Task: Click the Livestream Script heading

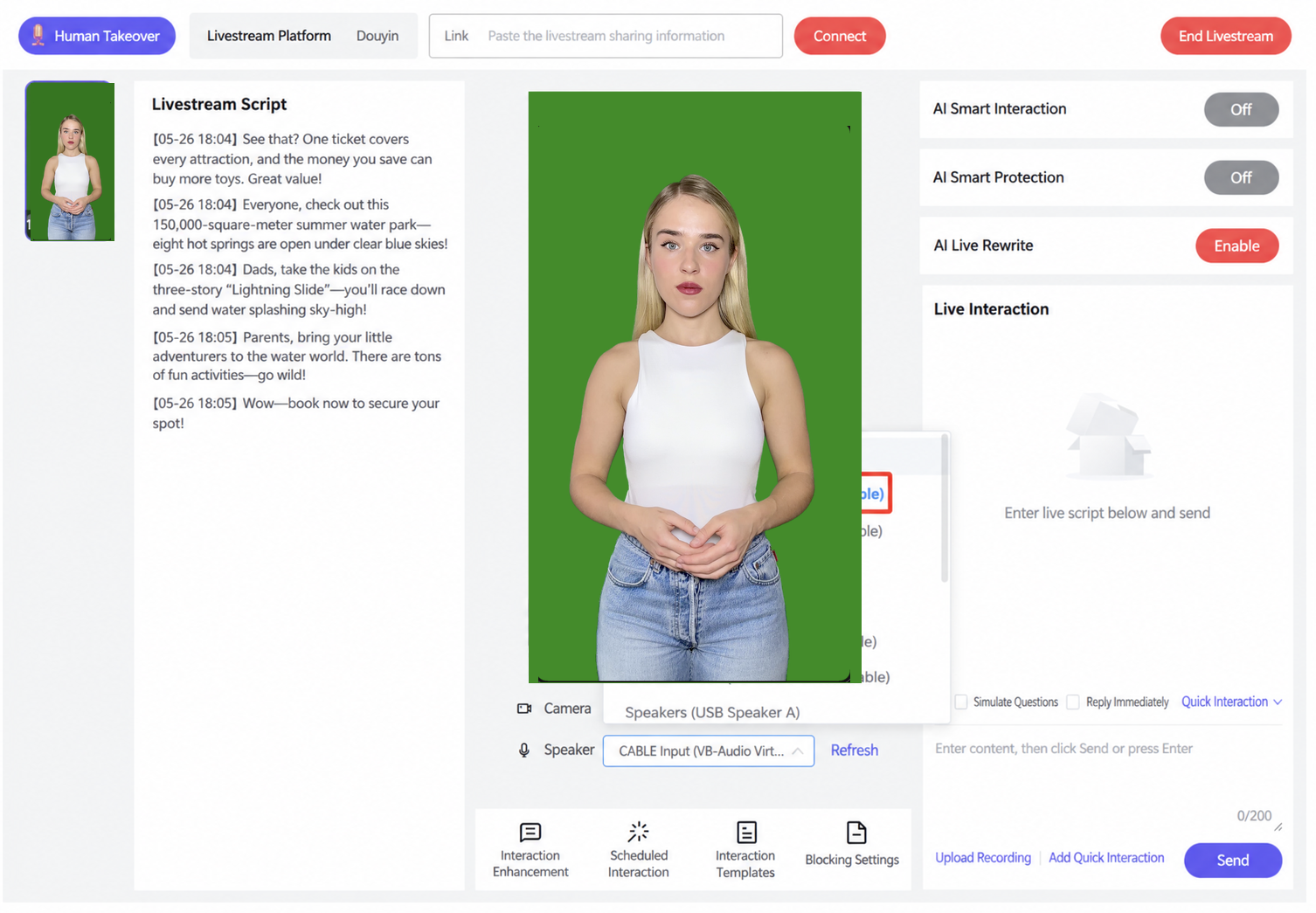Action: [219, 104]
